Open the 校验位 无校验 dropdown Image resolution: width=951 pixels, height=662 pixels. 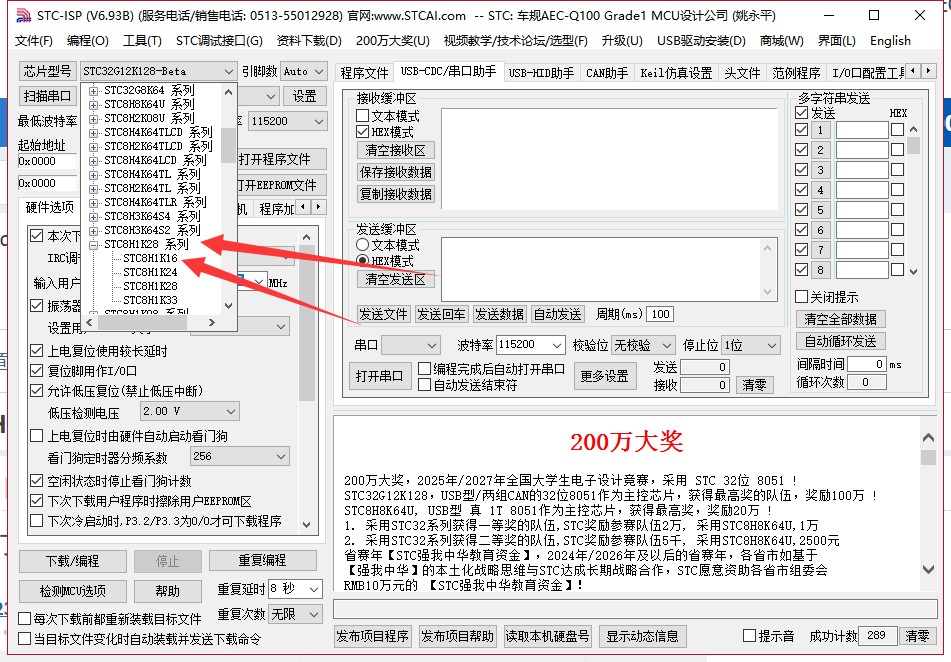pyautogui.click(x=643, y=346)
